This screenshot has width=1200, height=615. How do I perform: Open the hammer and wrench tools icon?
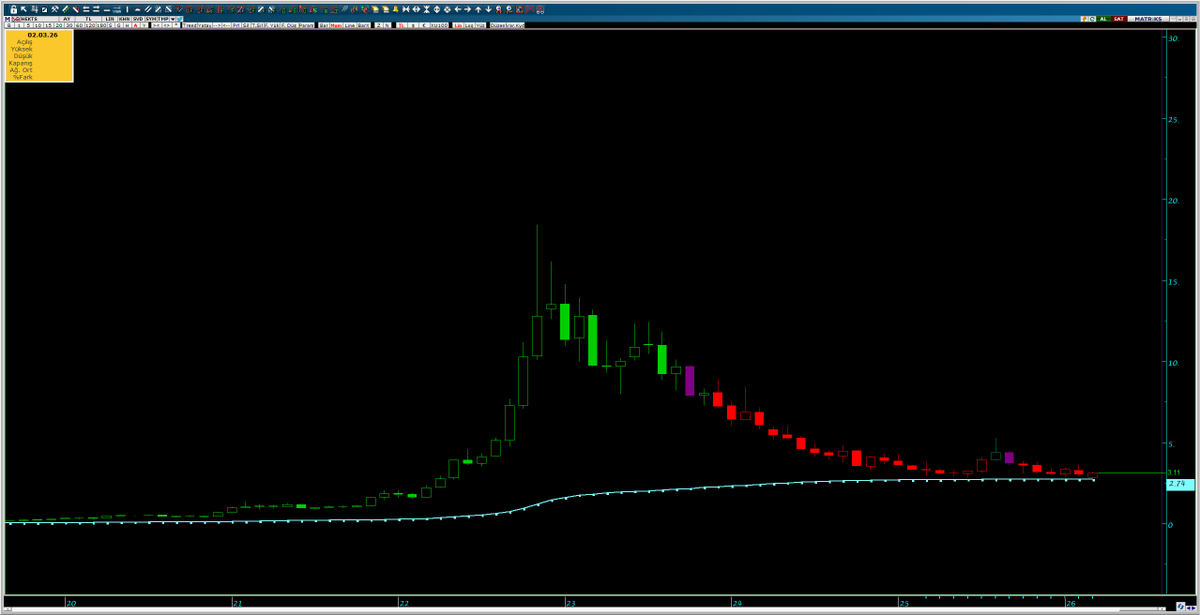[54, 10]
